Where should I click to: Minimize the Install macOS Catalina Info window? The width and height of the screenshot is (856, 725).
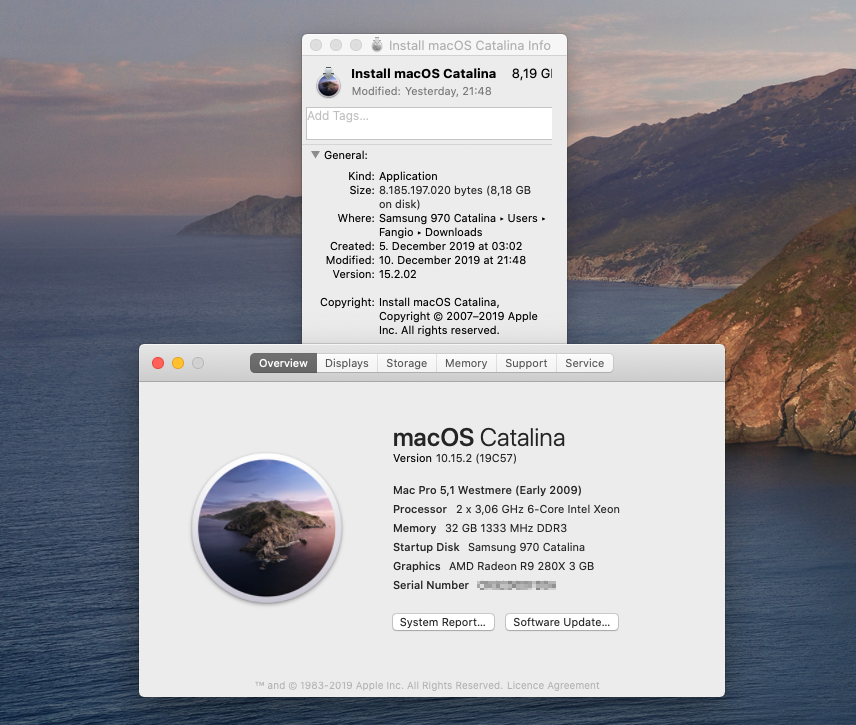[x=336, y=45]
